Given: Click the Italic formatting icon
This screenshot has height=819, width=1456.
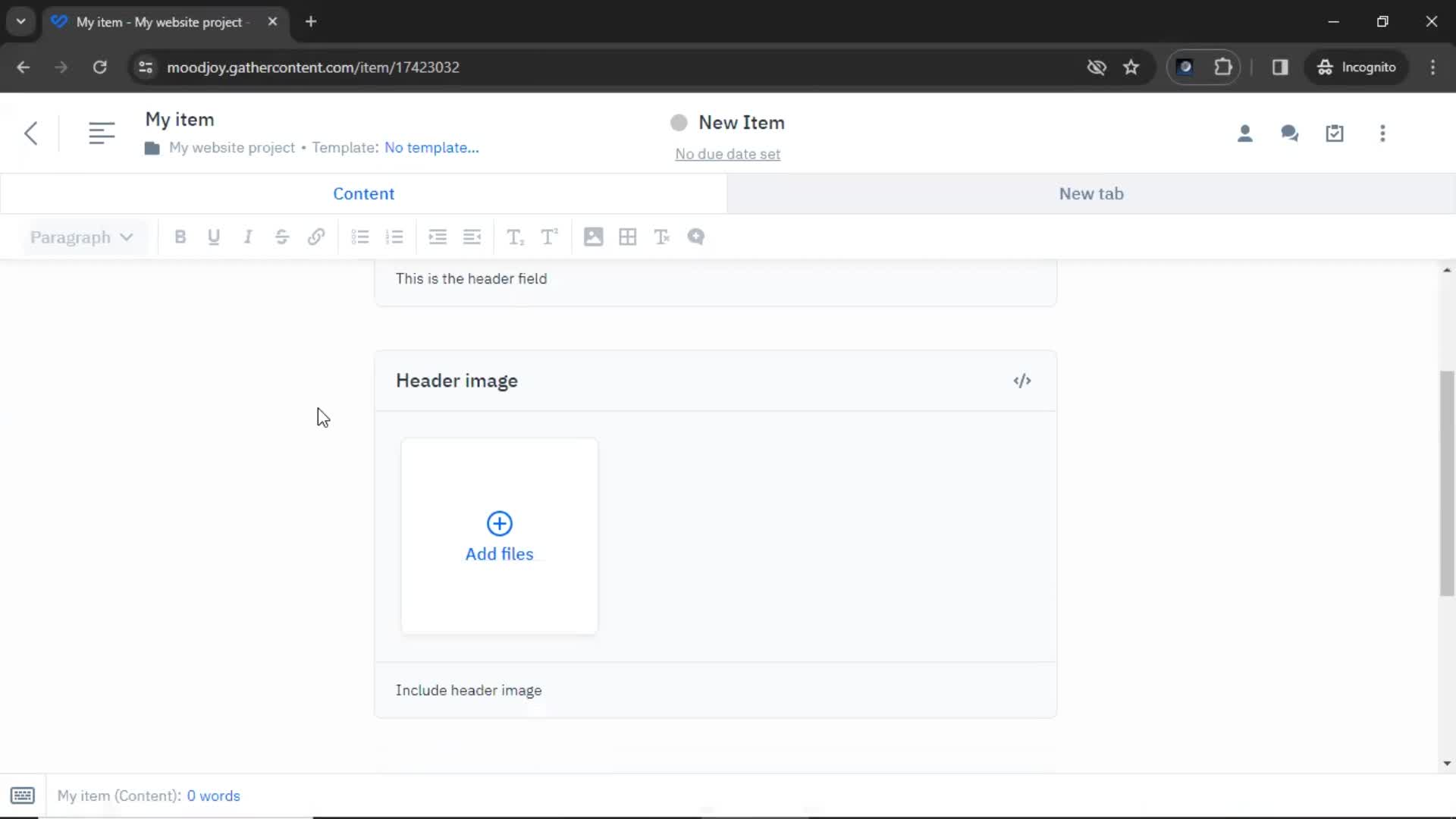Looking at the screenshot, I should point(247,237).
